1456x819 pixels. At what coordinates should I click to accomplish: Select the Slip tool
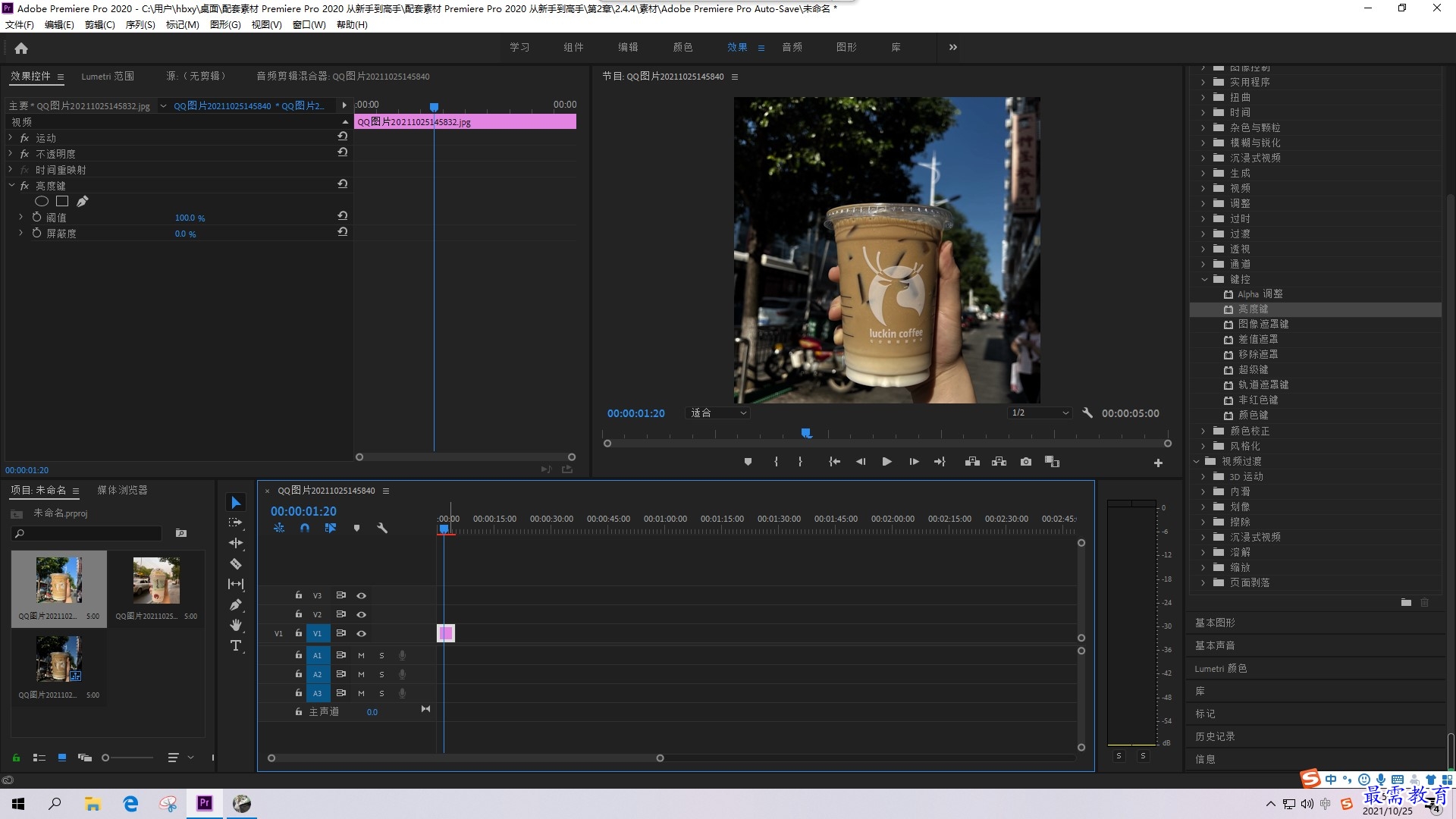tap(236, 584)
